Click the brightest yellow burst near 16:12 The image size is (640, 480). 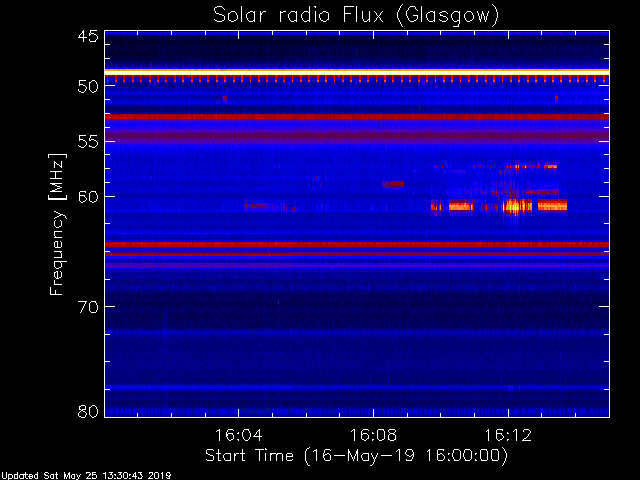(515, 207)
